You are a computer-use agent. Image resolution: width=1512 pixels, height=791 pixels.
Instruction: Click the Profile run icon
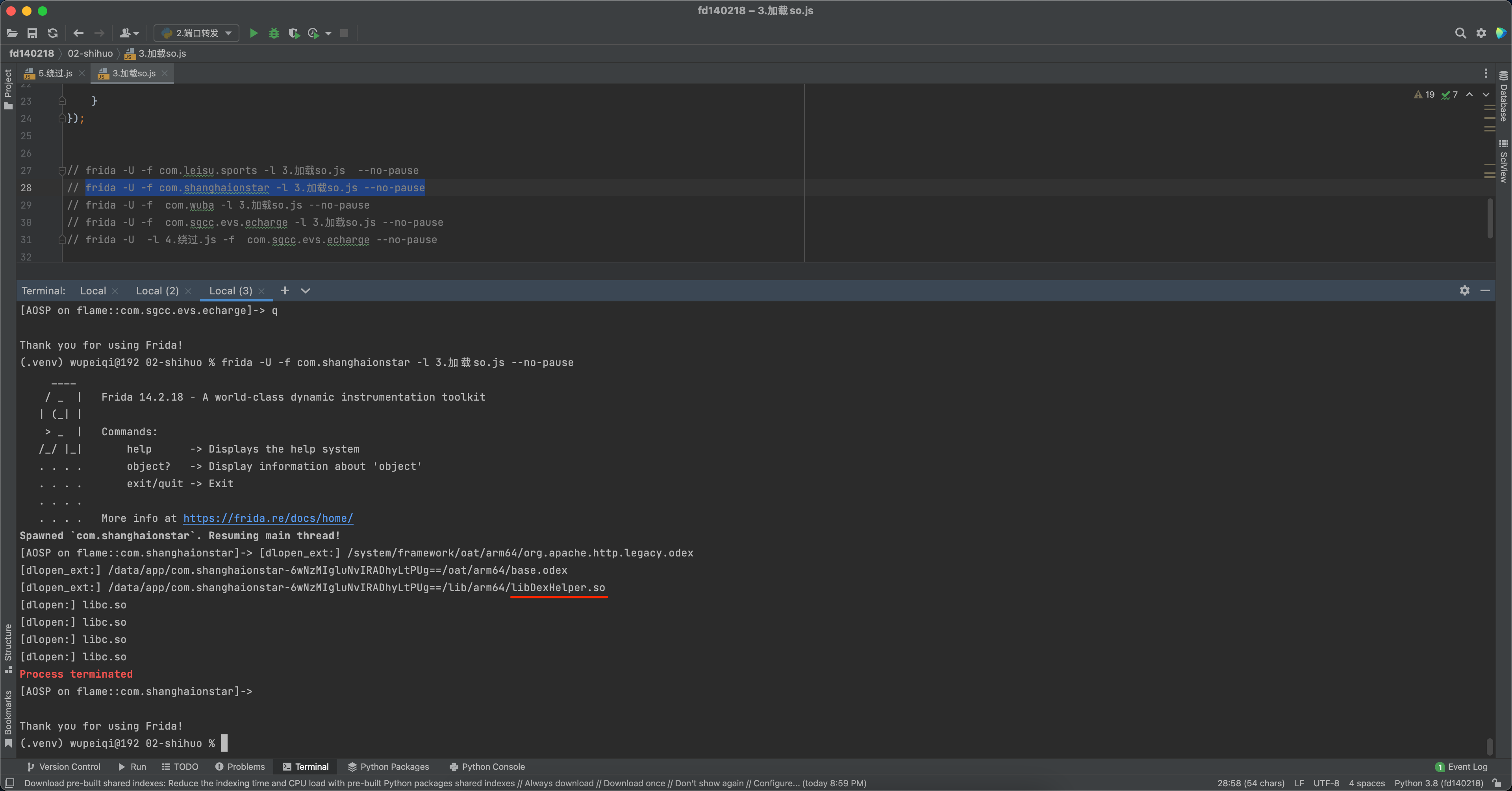[x=313, y=33]
